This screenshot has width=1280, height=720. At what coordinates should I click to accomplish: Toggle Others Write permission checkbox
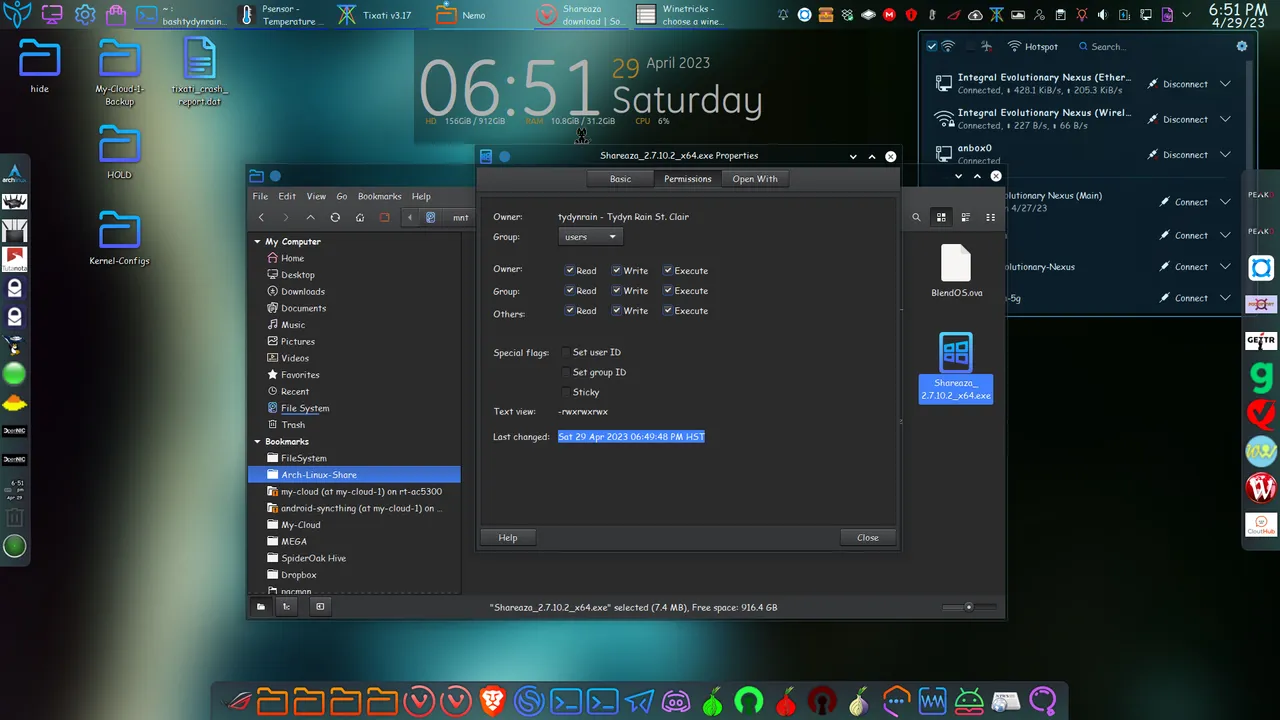[617, 311]
